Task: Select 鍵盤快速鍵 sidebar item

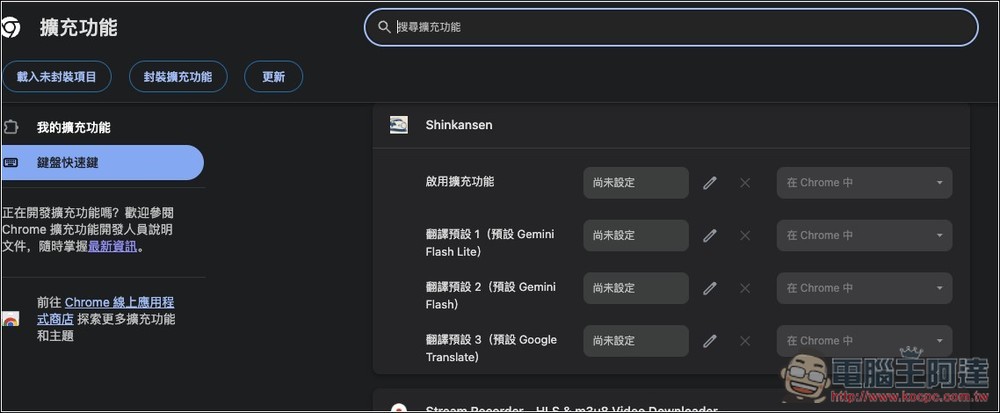Action: tap(102, 163)
